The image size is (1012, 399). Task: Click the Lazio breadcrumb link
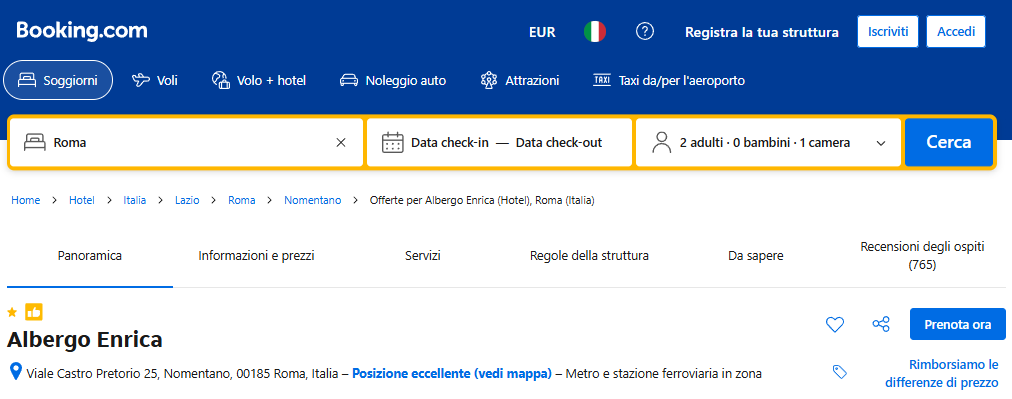187,200
